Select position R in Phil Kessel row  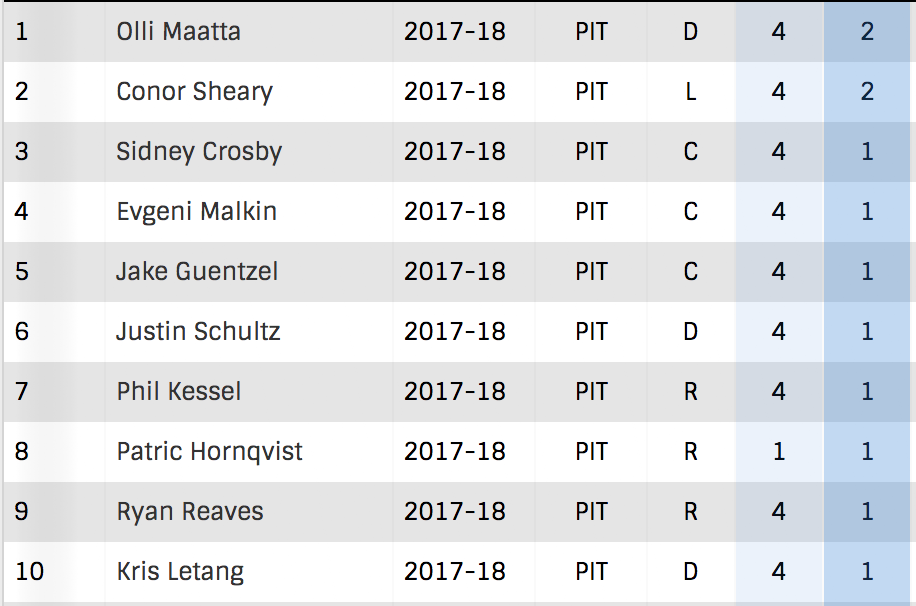point(691,392)
